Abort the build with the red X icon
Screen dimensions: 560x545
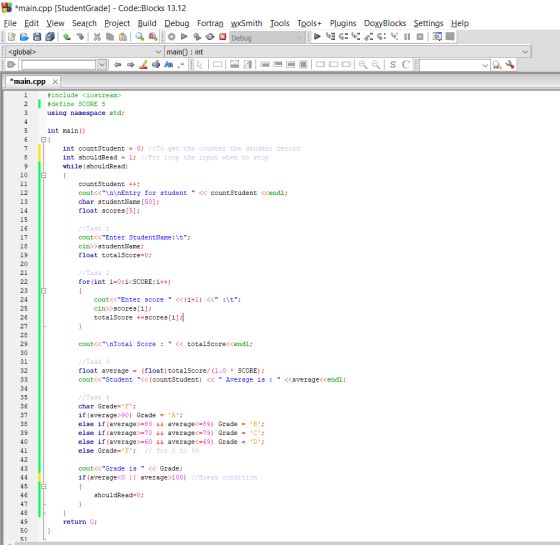point(222,36)
